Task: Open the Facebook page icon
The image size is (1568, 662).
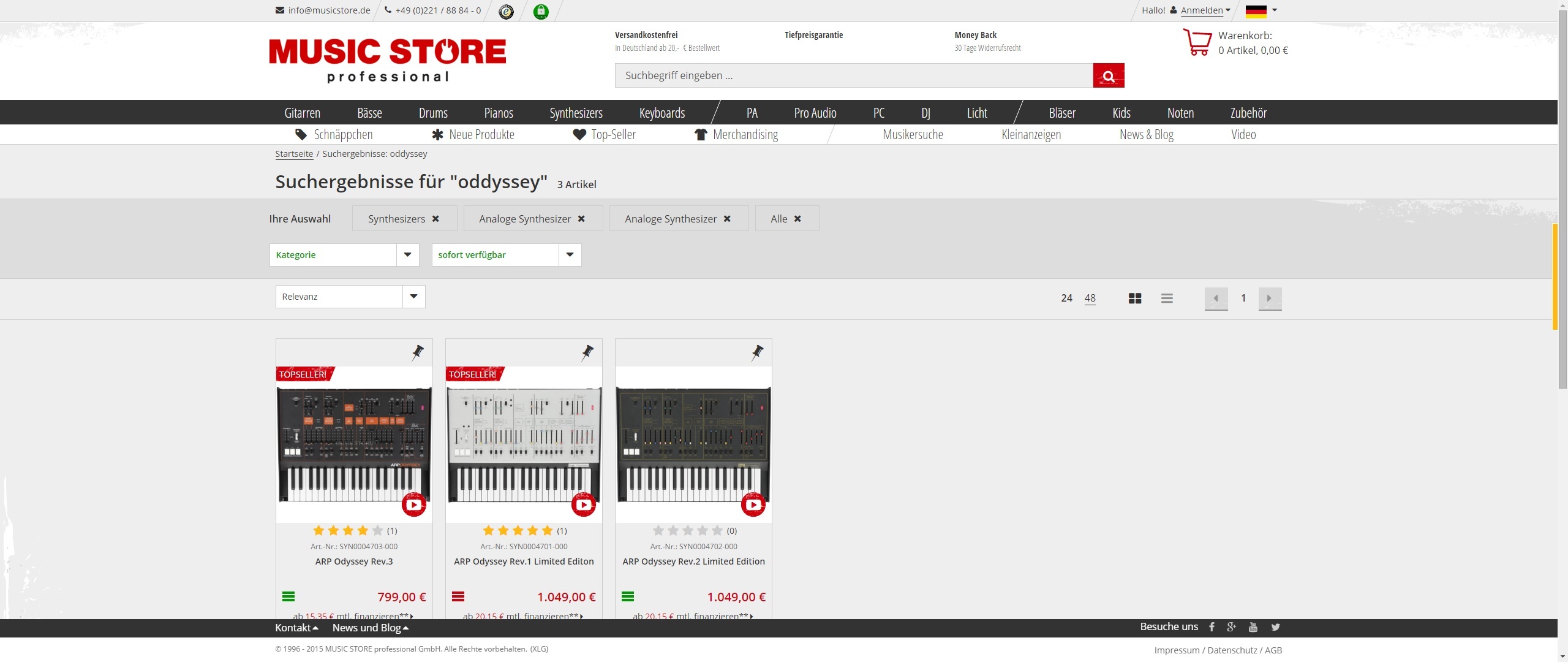Action: pyautogui.click(x=1212, y=627)
